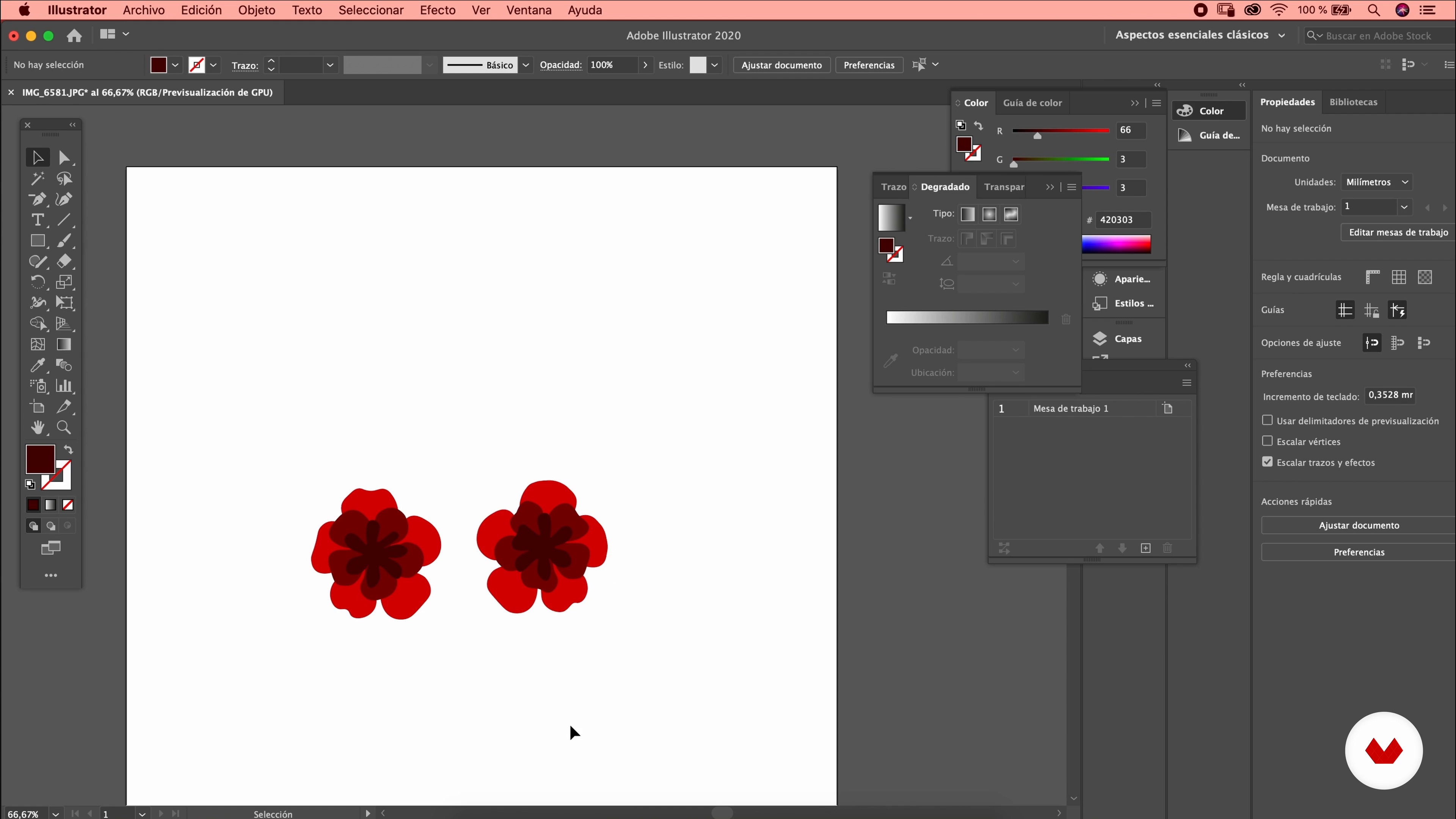This screenshot has width=1456, height=819.
Task: Toggle transparency grid in Propiedades panel
Action: (1425, 277)
